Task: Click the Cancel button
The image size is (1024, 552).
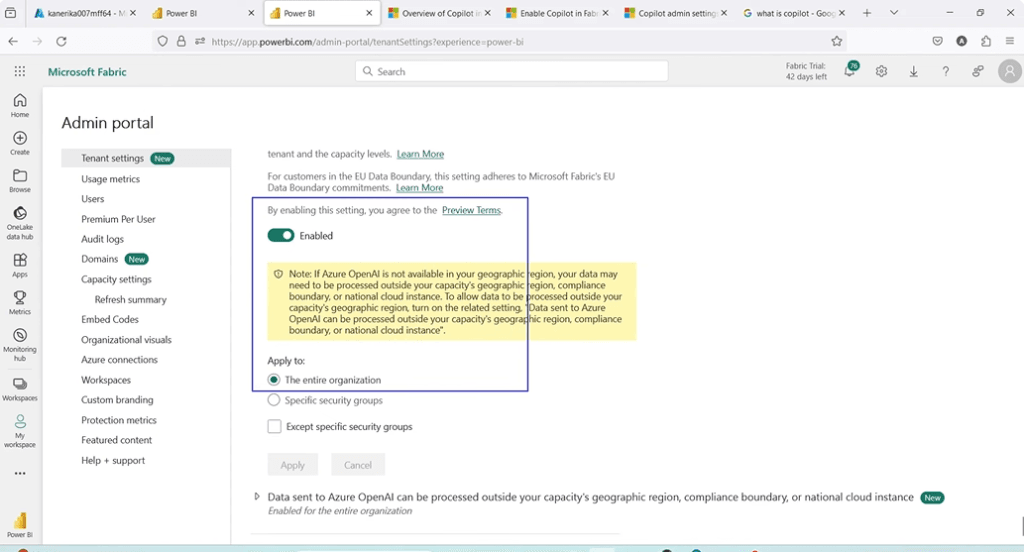Action: [x=358, y=464]
